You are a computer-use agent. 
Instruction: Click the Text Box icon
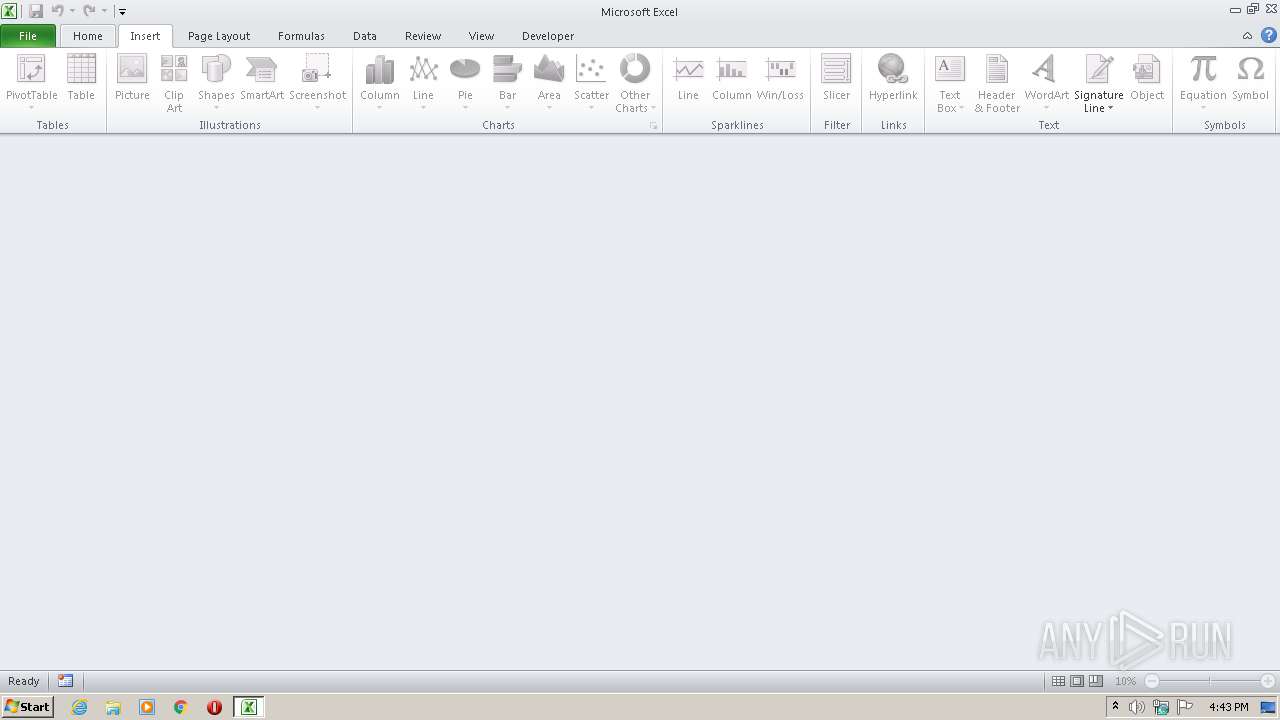tap(949, 70)
